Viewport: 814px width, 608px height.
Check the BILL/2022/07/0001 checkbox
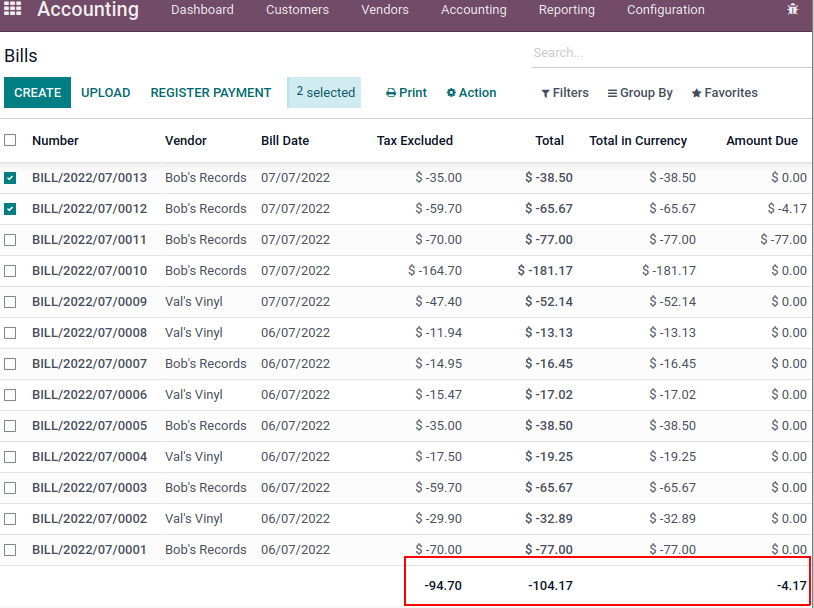tap(10, 550)
